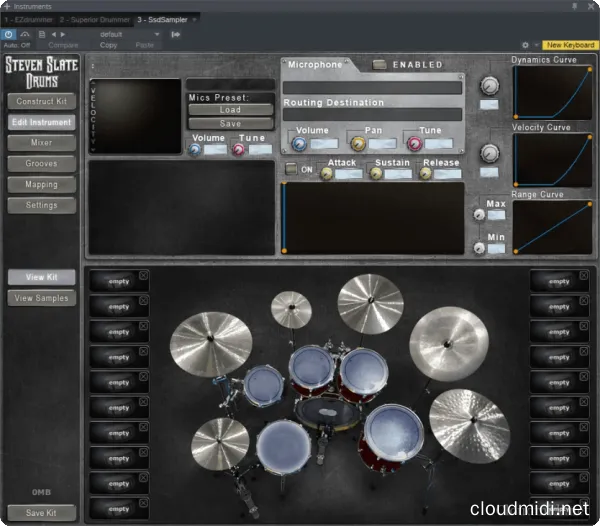The image size is (600, 526).
Task: Click Save under Mics Preset
Action: pos(230,124)
